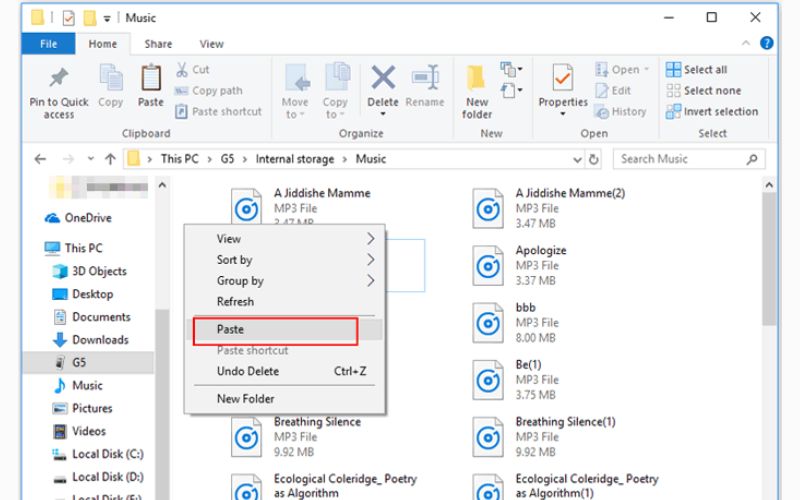The image size is (800, 500).
Task: Open Properties from the ribbon
Action: coord(563,80)
